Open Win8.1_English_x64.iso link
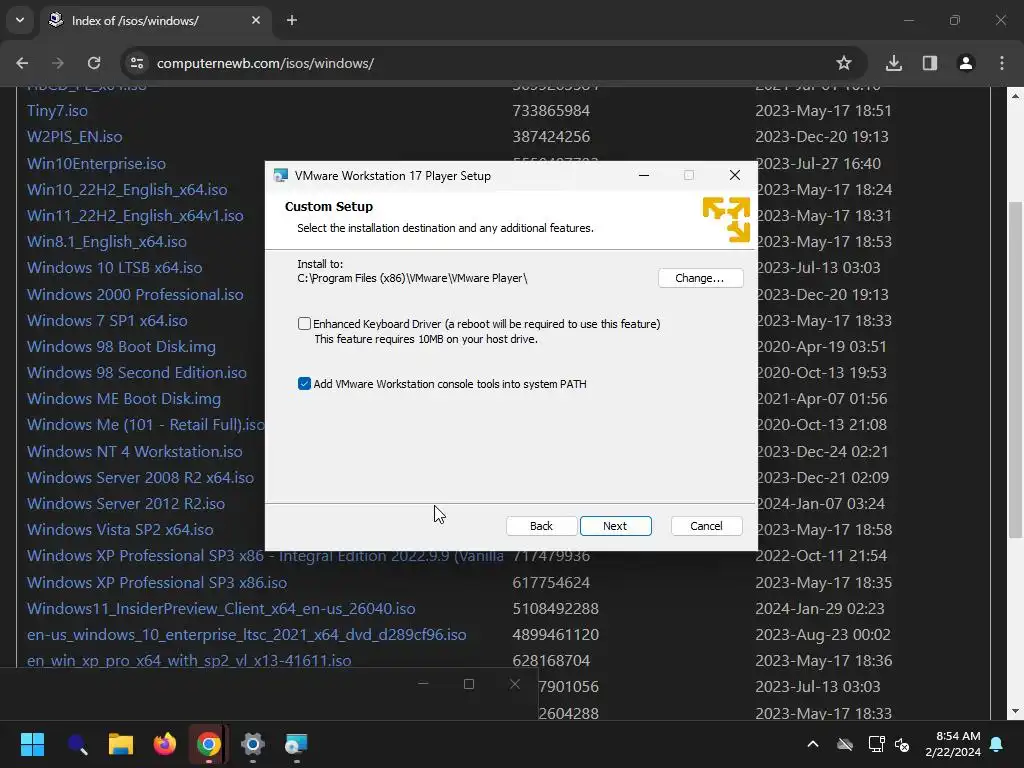 point(106,242)
